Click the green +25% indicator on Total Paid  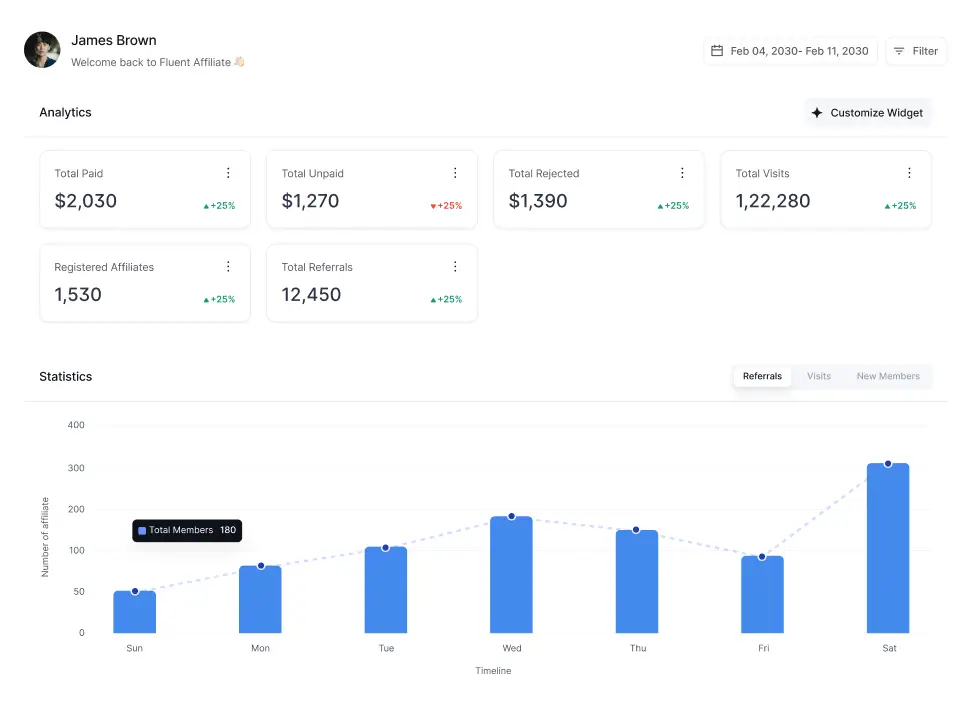219,206
